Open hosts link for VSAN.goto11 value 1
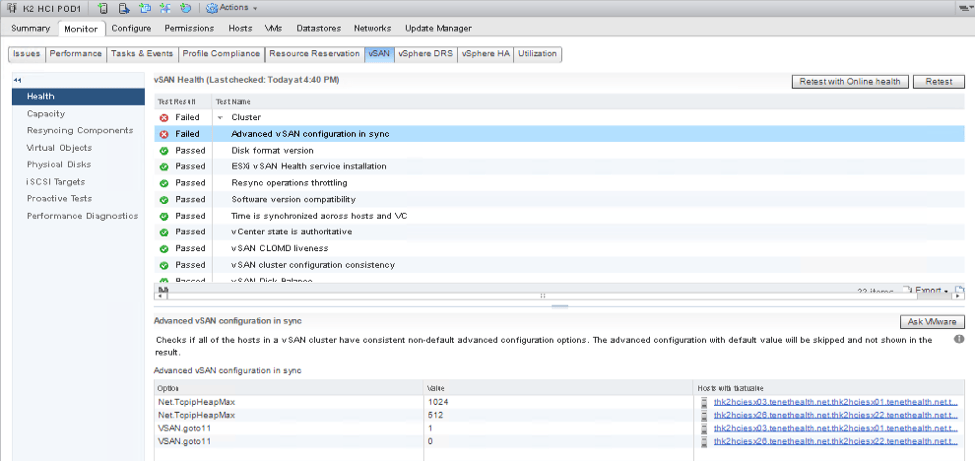Screen dimensions: 975x461 coord(836,429)
